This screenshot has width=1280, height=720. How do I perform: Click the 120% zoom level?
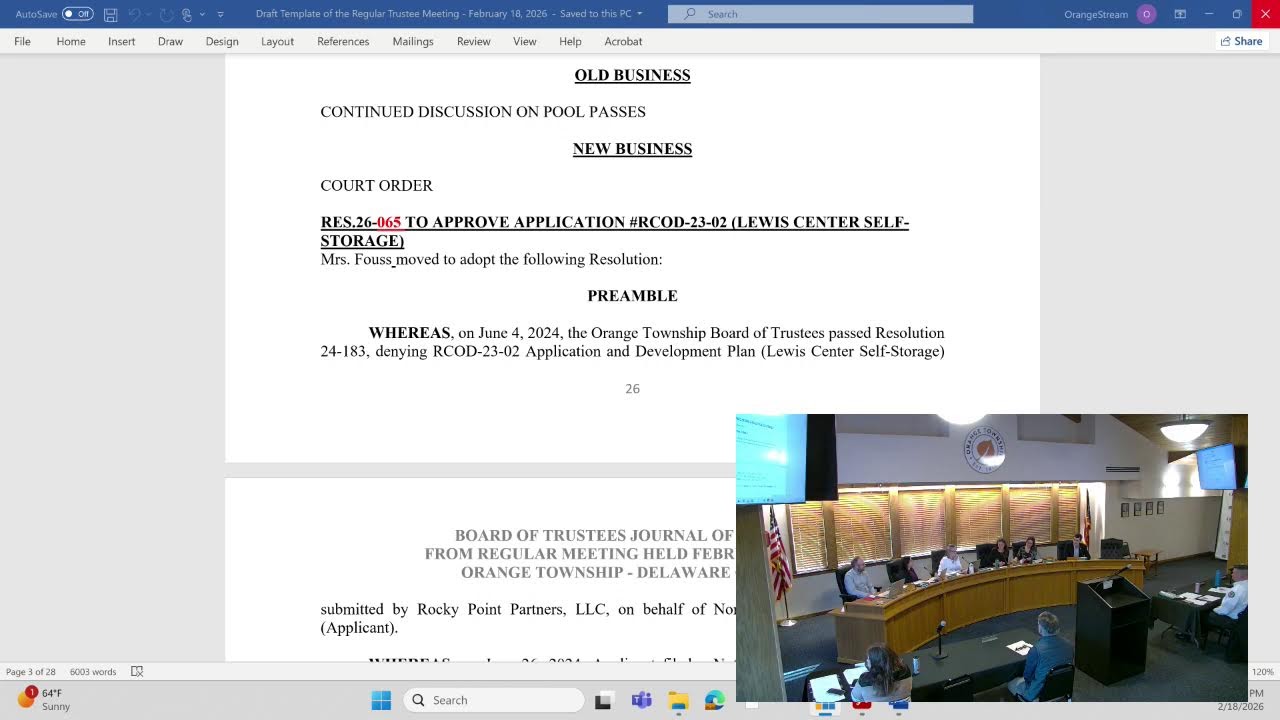(1262, 672)
